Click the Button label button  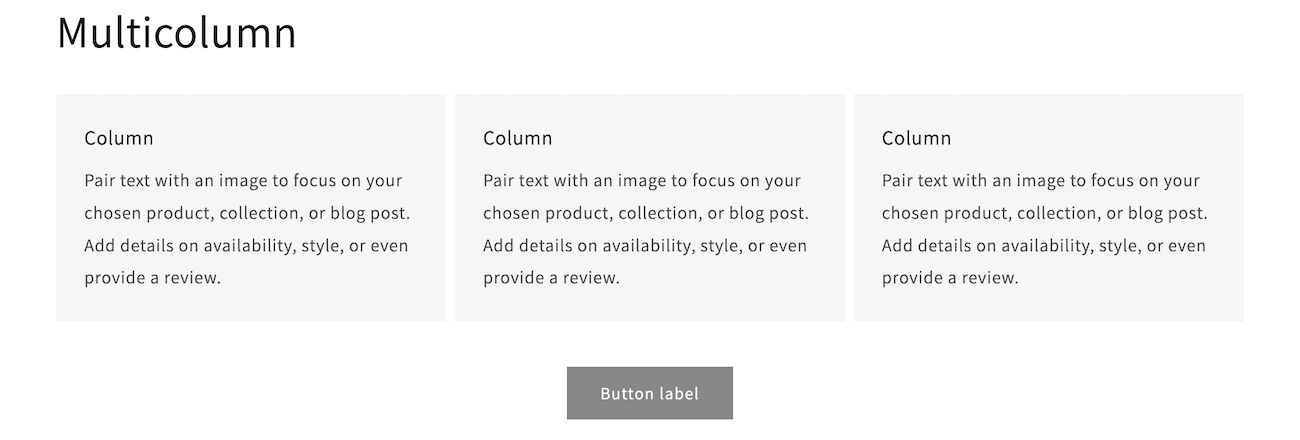[x=649, y=393]
